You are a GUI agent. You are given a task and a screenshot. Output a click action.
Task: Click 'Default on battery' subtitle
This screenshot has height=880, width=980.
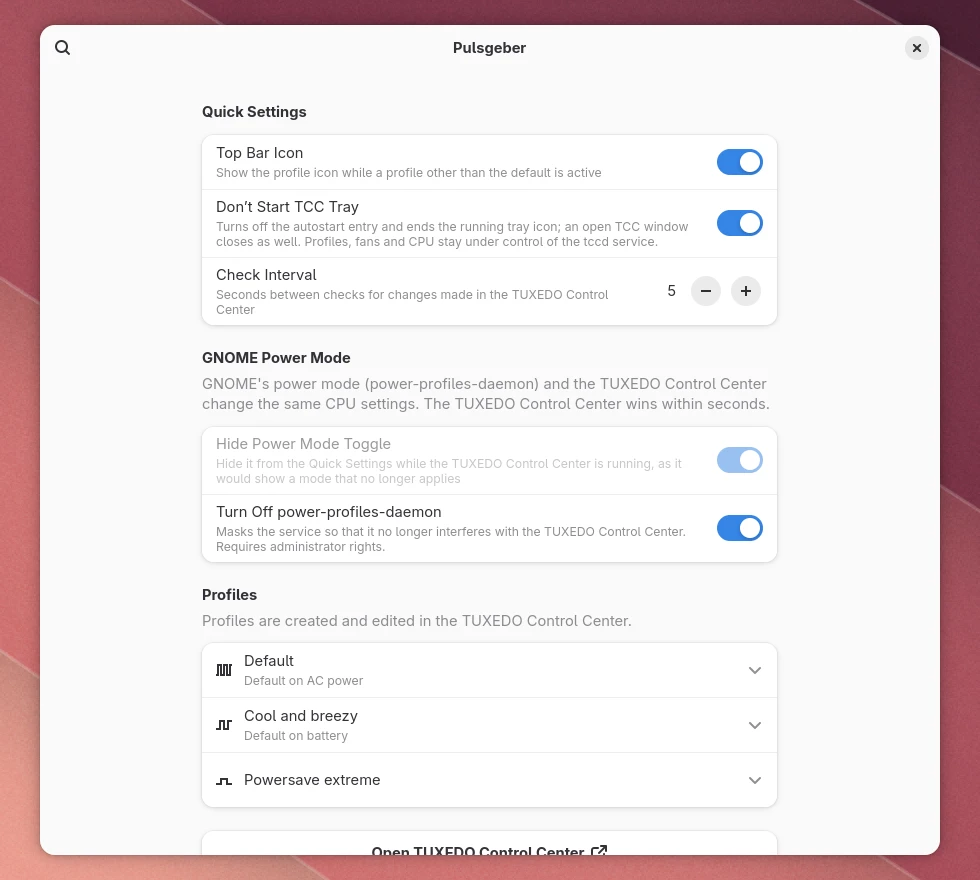tap(296, 736)
